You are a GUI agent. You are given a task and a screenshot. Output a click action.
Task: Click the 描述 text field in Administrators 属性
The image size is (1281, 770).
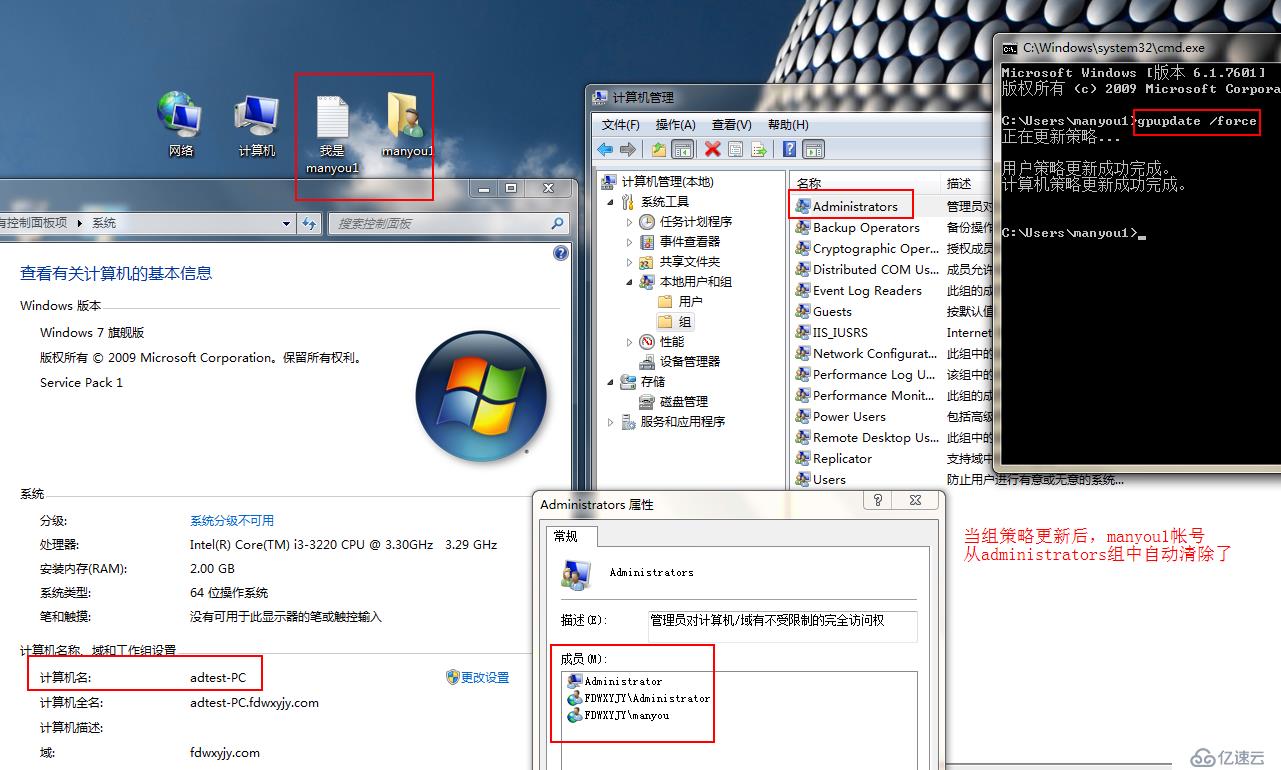[x=781, y=626]
